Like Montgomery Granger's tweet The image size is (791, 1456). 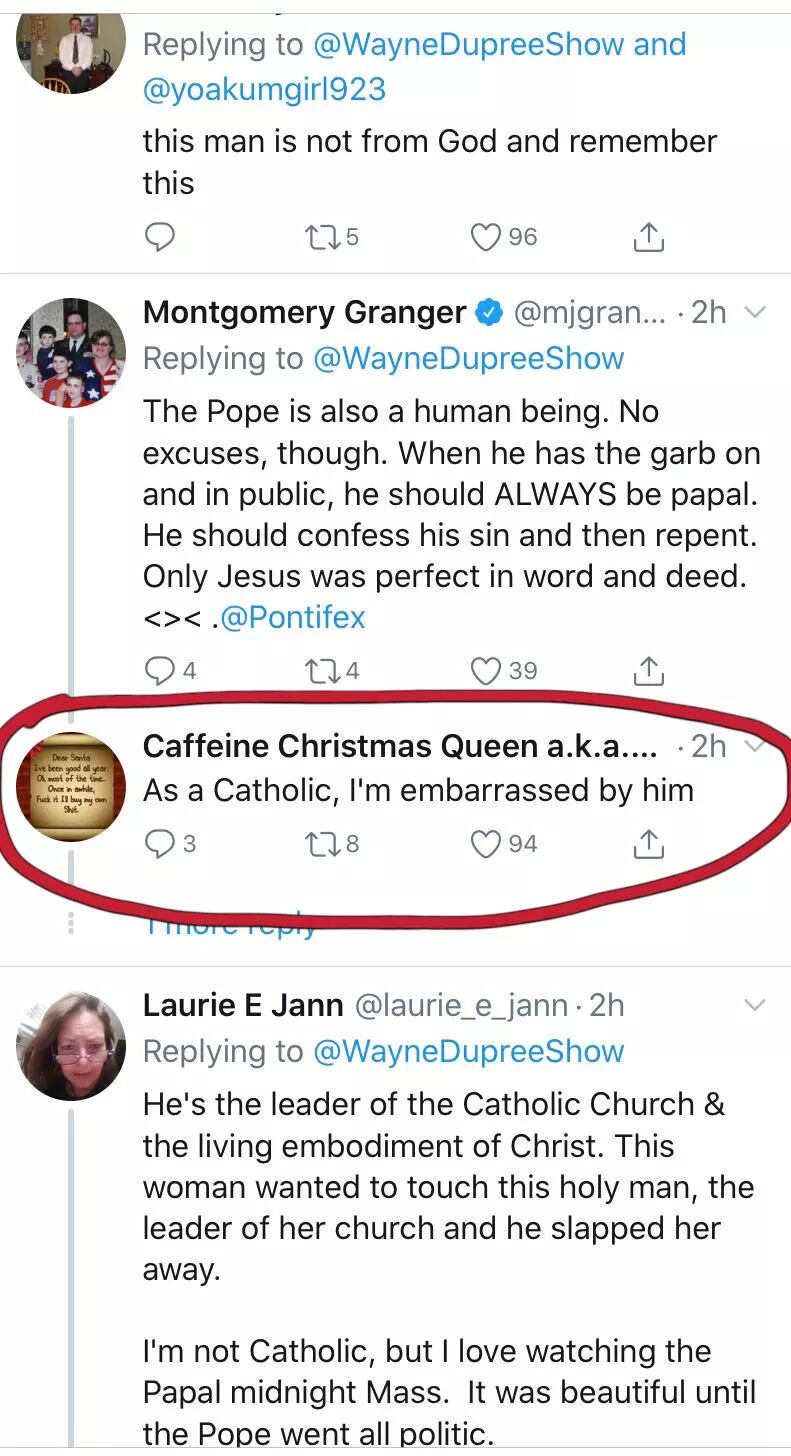click(486, 671)
